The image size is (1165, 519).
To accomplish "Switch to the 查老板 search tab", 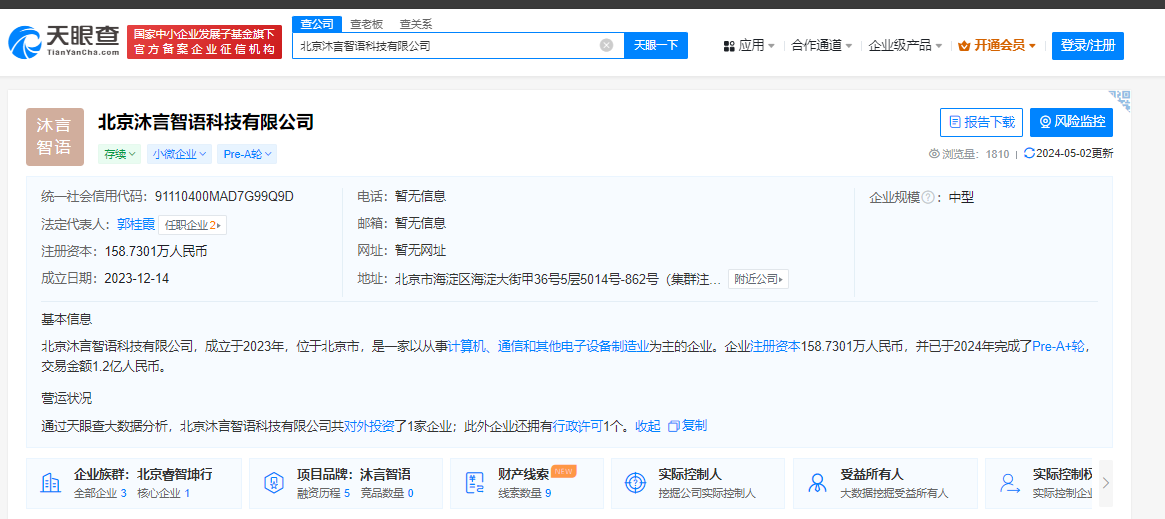I will (364, 23).
